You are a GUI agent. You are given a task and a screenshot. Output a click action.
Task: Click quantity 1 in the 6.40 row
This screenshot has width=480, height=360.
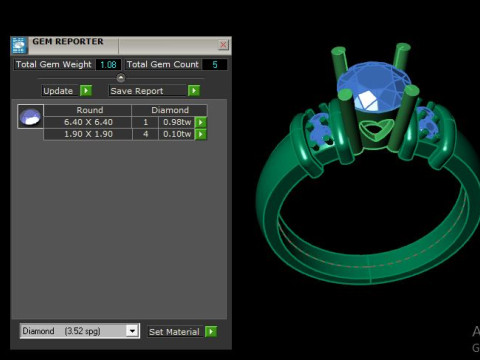(x=145, y=122)
